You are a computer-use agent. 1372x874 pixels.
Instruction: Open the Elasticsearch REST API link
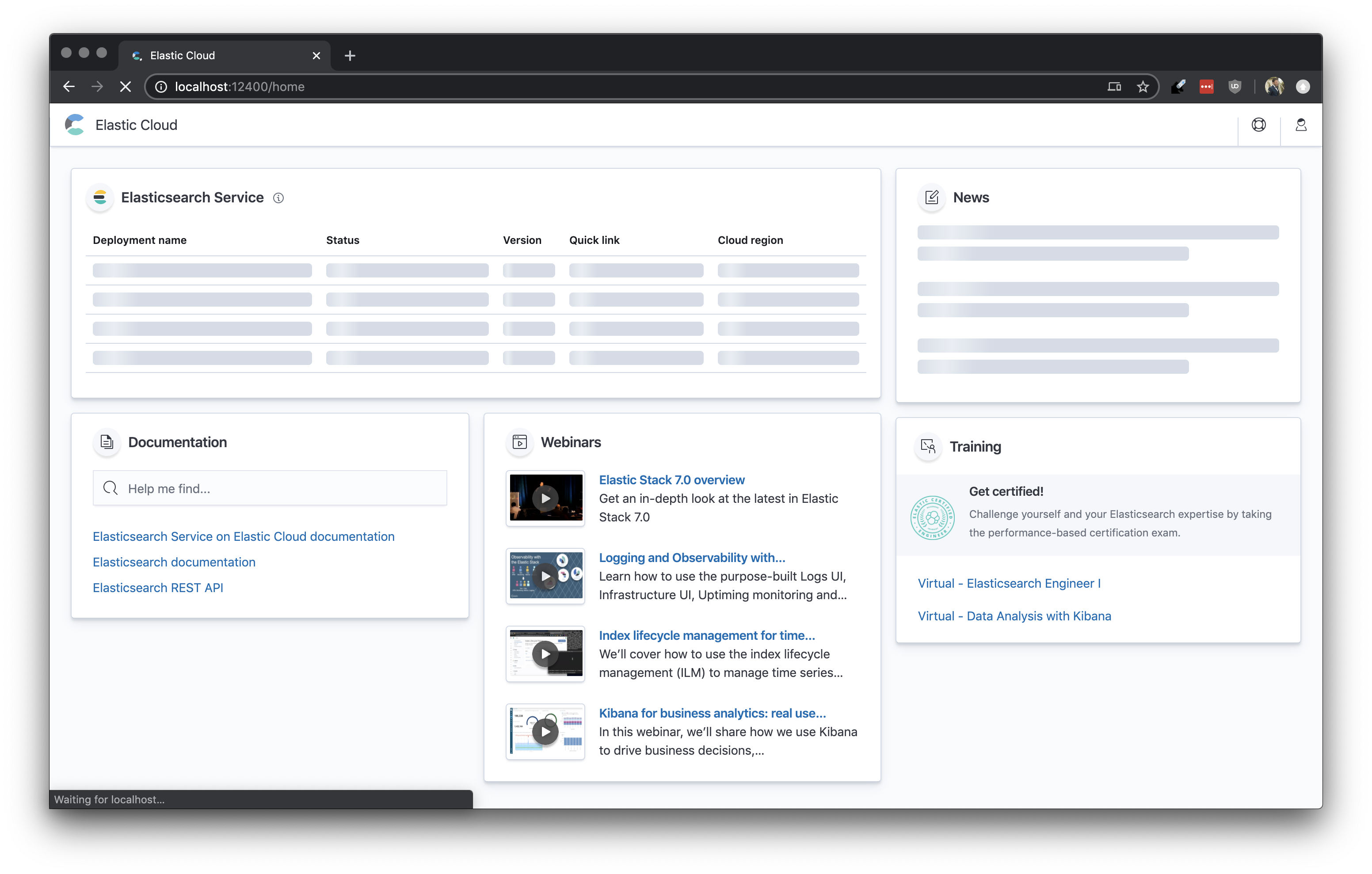click(157, 587)
